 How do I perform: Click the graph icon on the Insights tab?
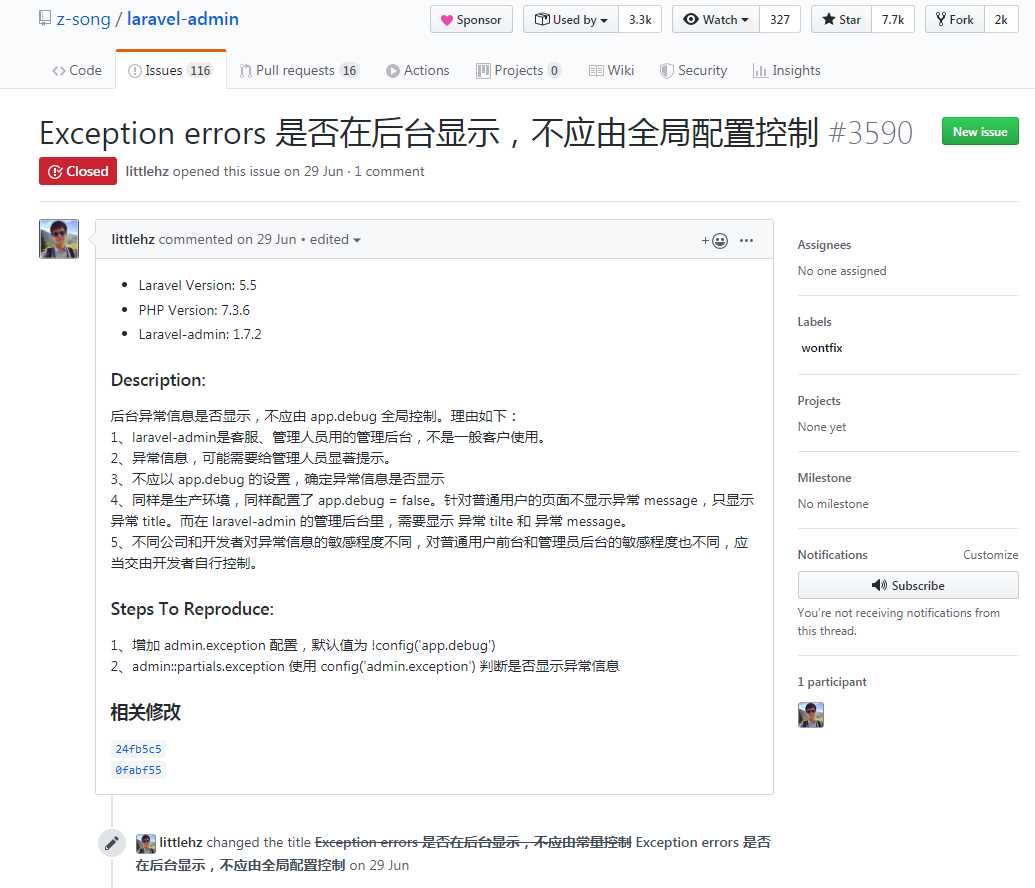[x=760, y=71]
